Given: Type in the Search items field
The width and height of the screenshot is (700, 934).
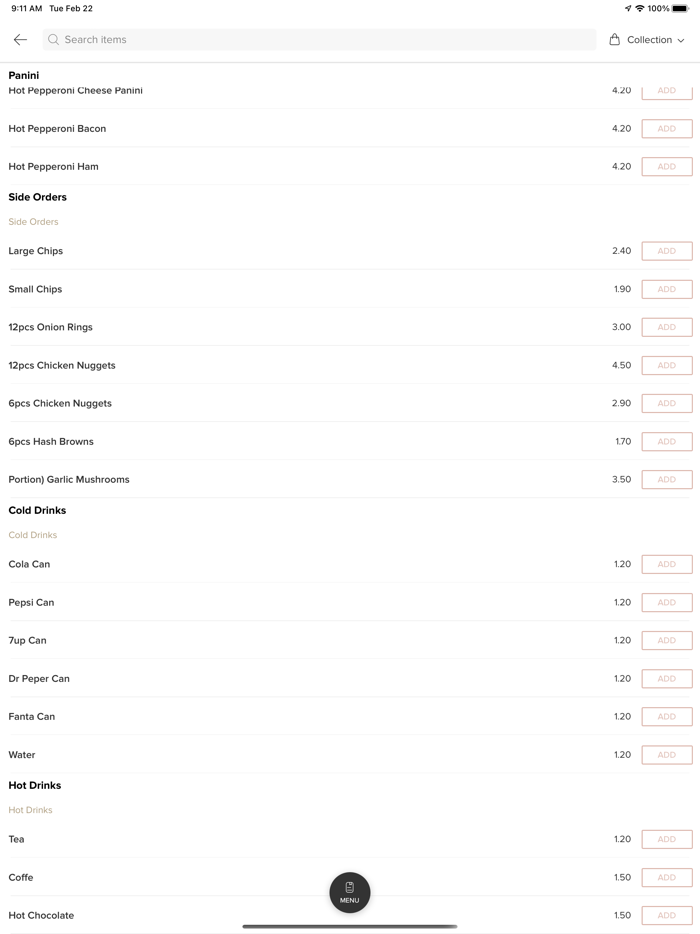Looking at the screenshot, I should (320, 40).
